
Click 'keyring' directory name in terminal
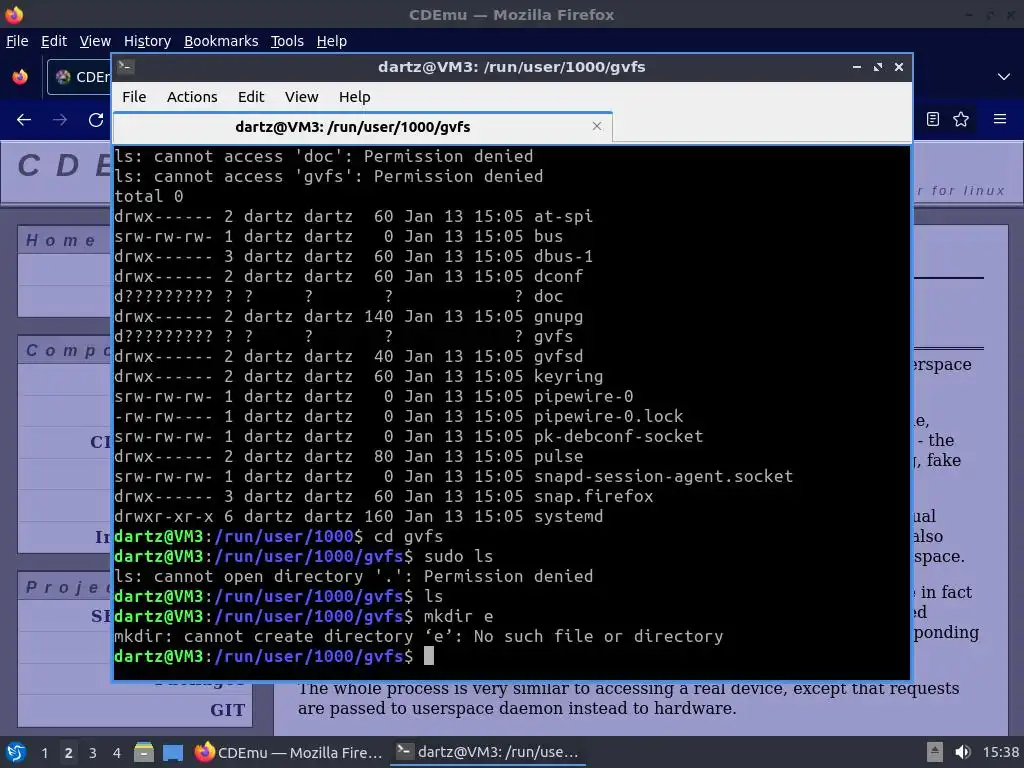click(x=568, y=376)
